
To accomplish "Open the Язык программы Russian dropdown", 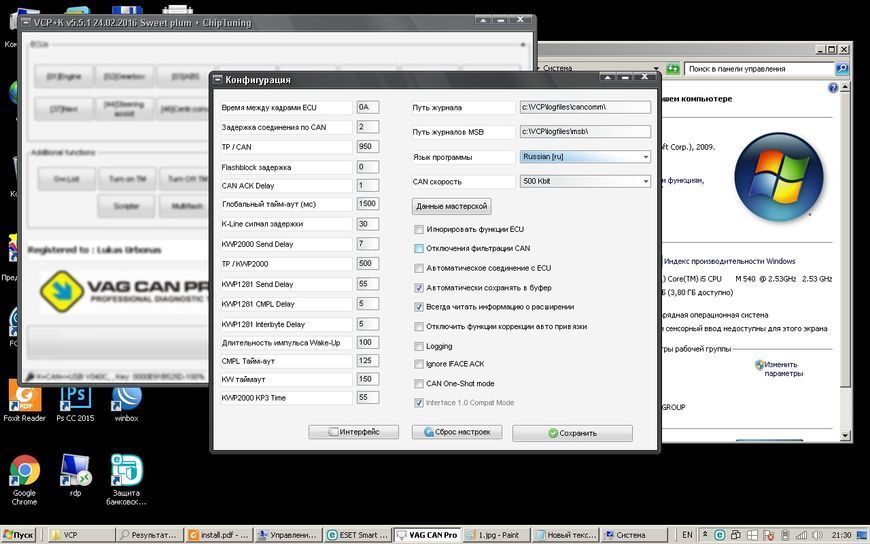I will click(x=585, y=157).
